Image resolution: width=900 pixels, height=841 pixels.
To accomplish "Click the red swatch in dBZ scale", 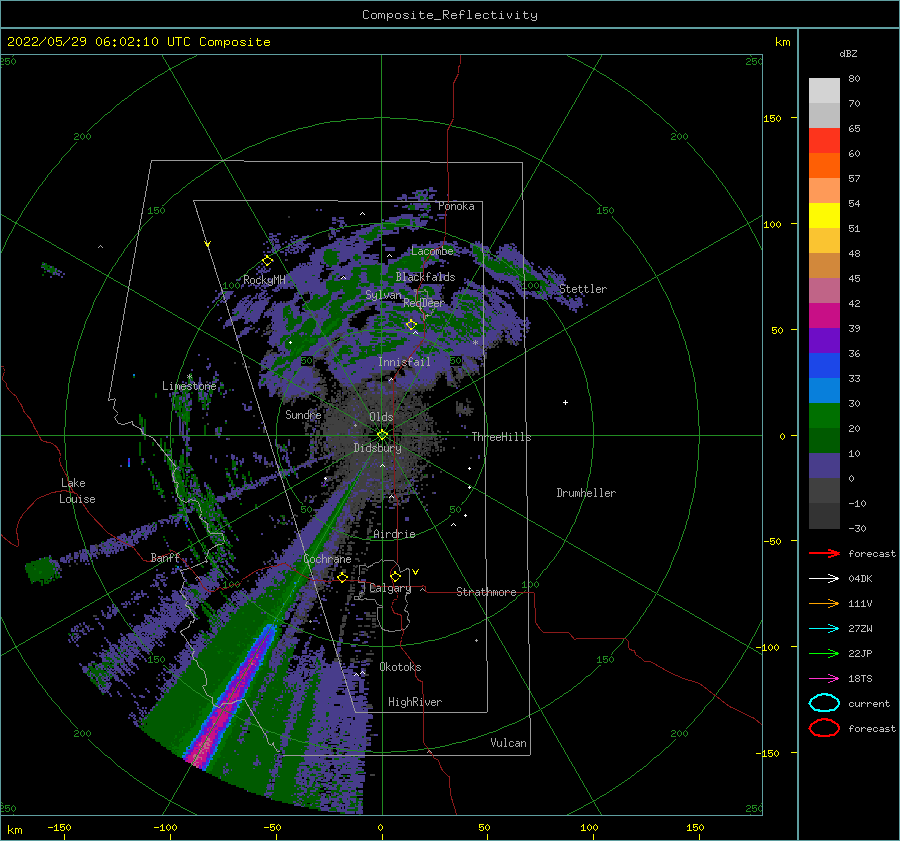I will 824,141.
